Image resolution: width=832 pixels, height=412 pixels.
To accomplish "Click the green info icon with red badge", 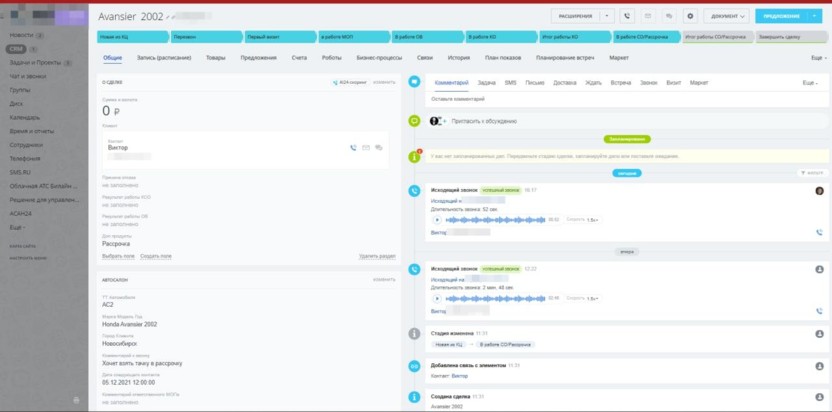I will click(414, 157).
